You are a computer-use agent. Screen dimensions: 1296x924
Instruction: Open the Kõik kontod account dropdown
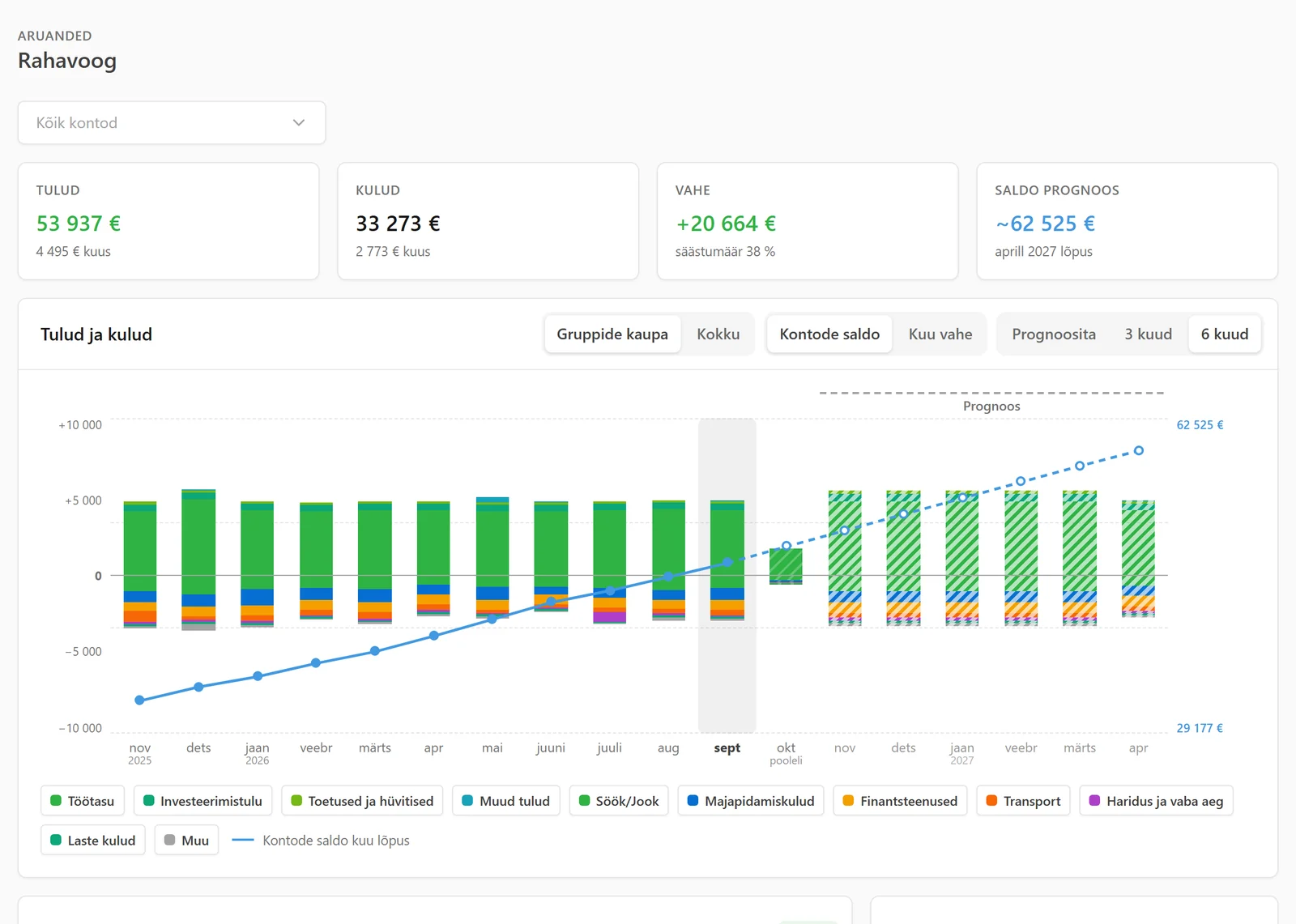[172, 123]
